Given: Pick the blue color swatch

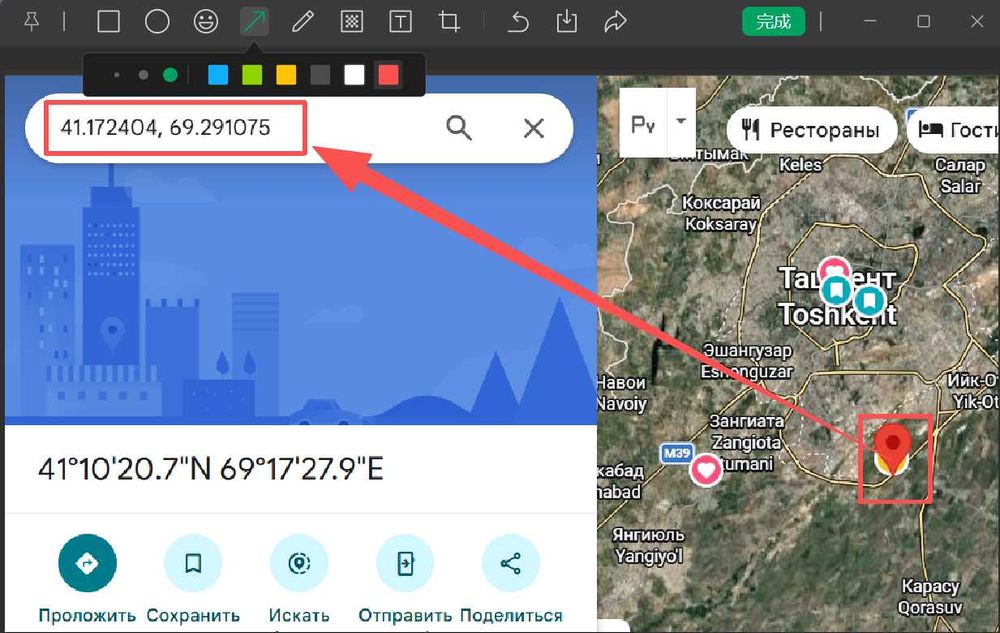Looking at the screenshot, I should coord(218,75).
